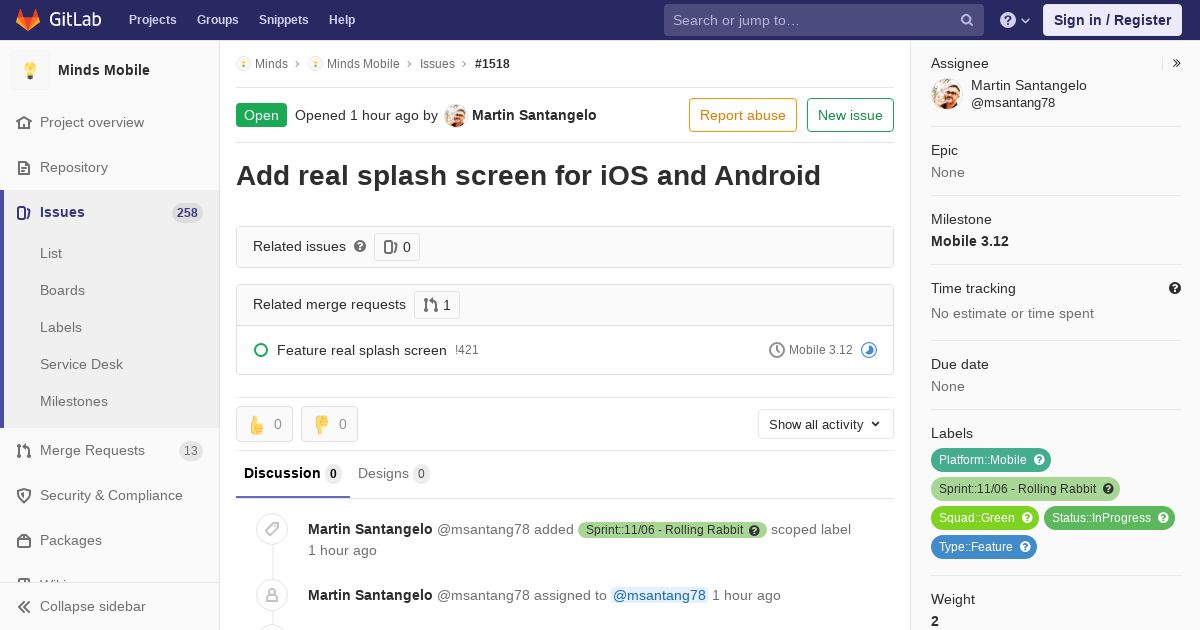Click the Minds breadcrumb link
Viewport: 1200px width, 630px height.
pos(271,64)
